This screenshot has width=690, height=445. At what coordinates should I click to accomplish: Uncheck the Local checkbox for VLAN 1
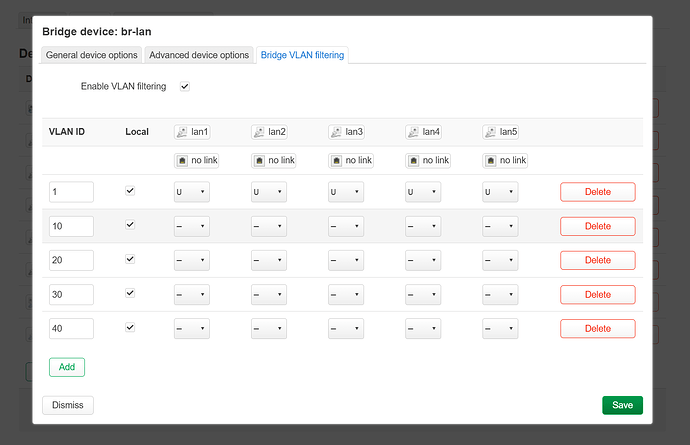click(130, 191)
